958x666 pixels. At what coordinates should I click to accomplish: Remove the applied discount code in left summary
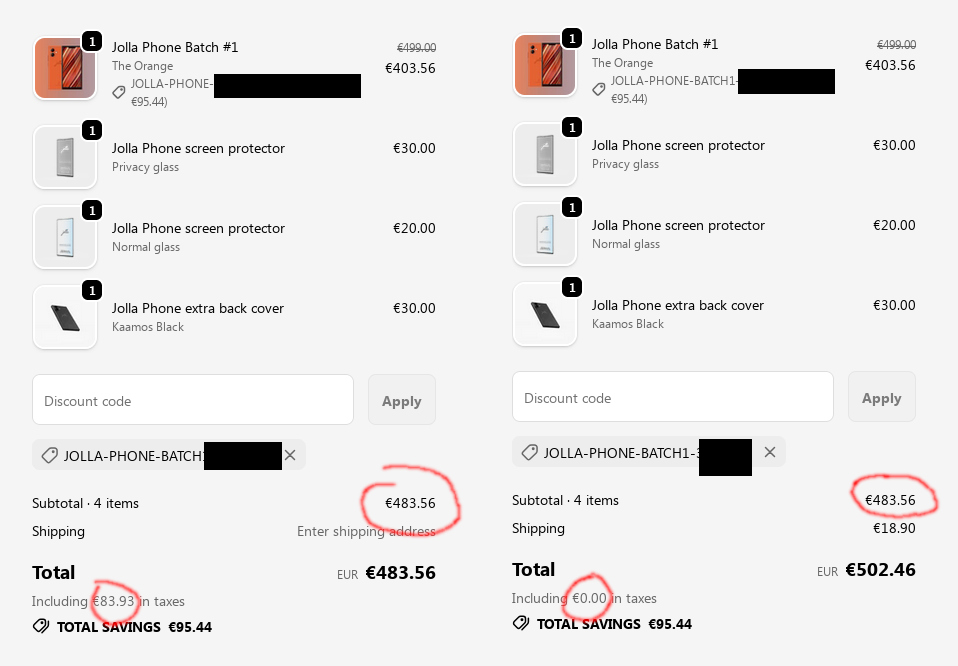point(290,455)
